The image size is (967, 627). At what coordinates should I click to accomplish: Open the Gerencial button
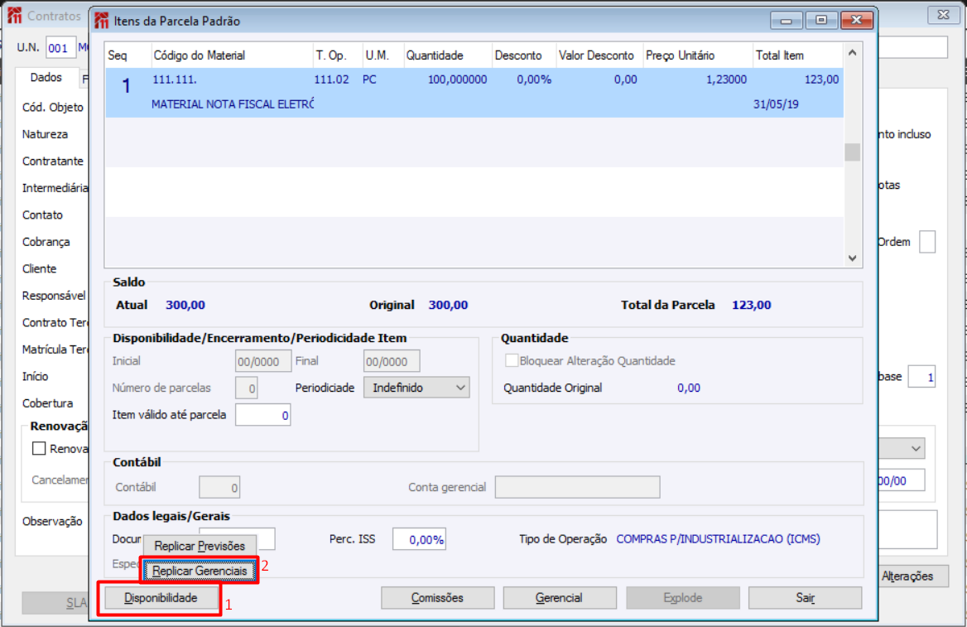[x=559, y=598]
